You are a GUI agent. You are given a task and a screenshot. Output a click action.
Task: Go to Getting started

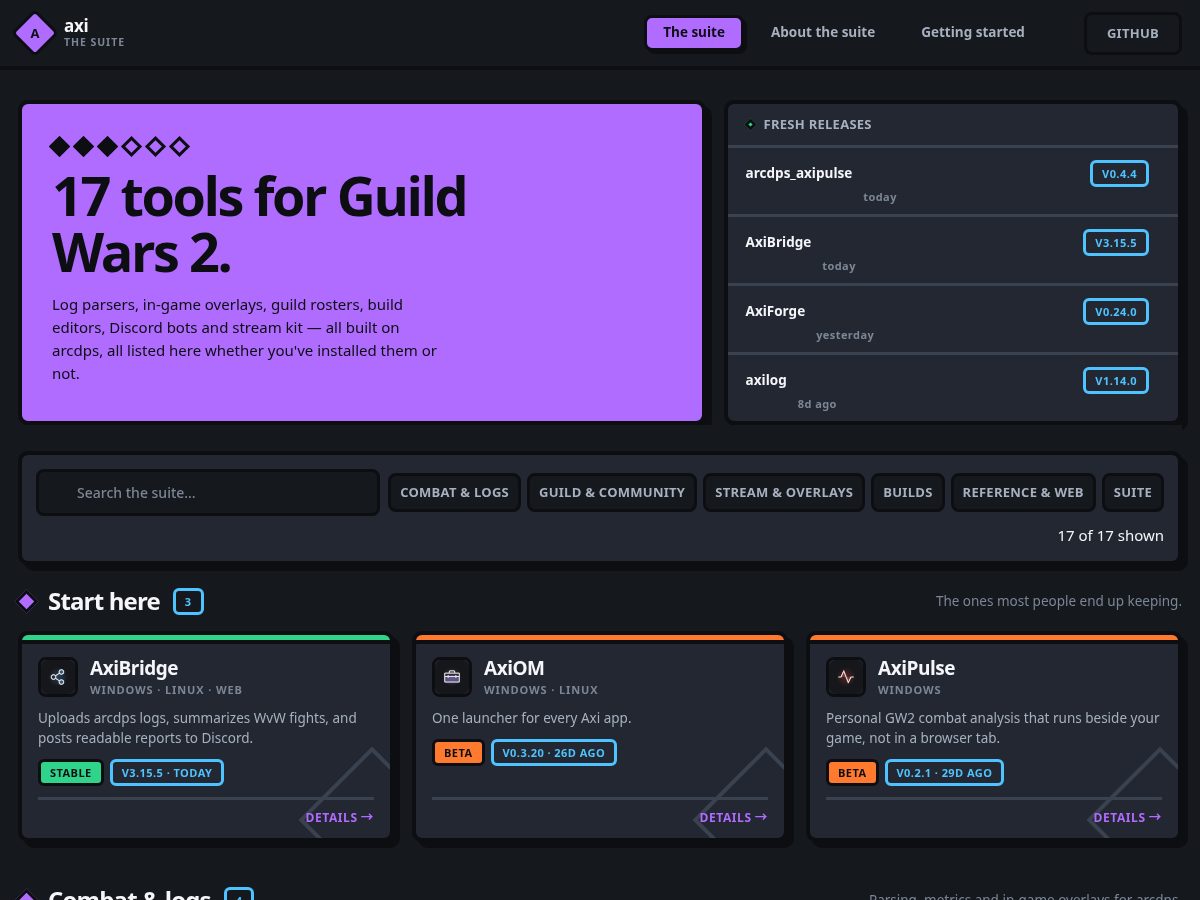(x=973, y=32)
